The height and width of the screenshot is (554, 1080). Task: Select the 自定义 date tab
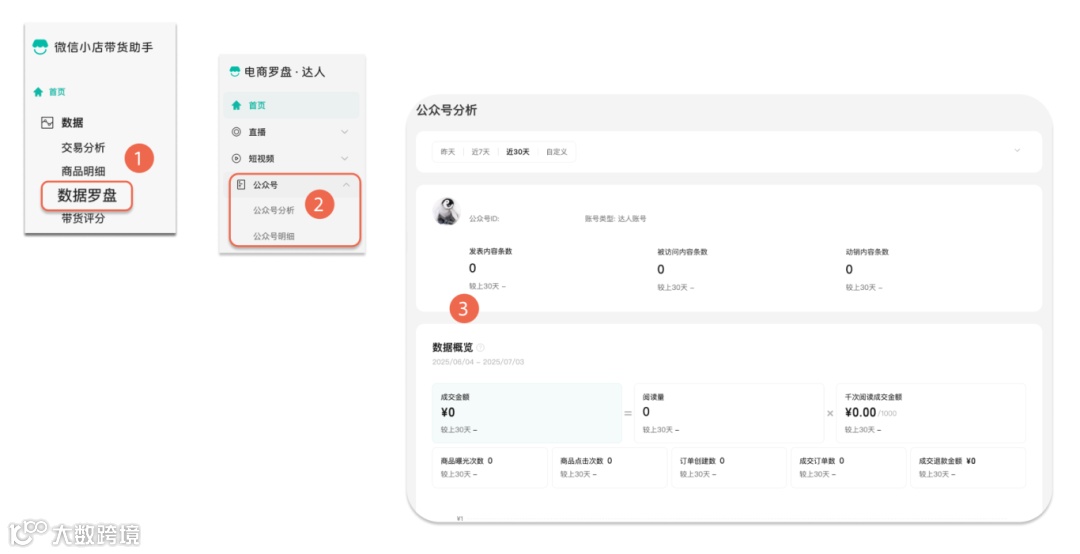pyautogui.click(x=557, y=152)
